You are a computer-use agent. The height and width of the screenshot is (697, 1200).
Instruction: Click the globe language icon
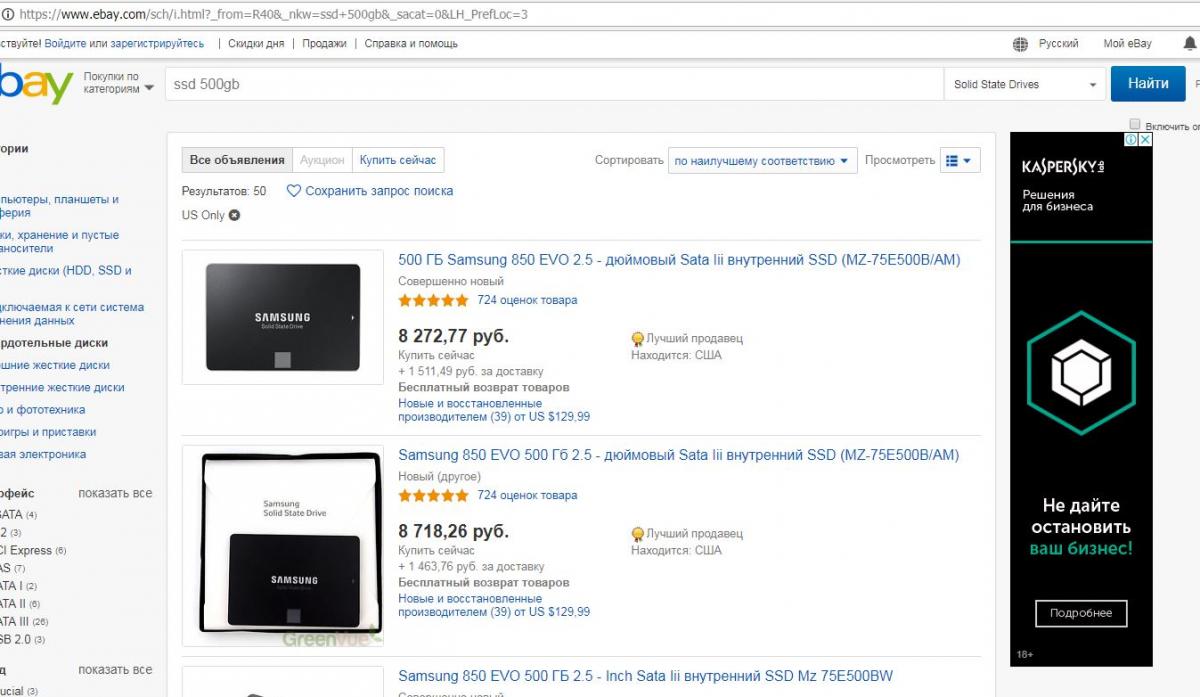[x=1020, y=44]
